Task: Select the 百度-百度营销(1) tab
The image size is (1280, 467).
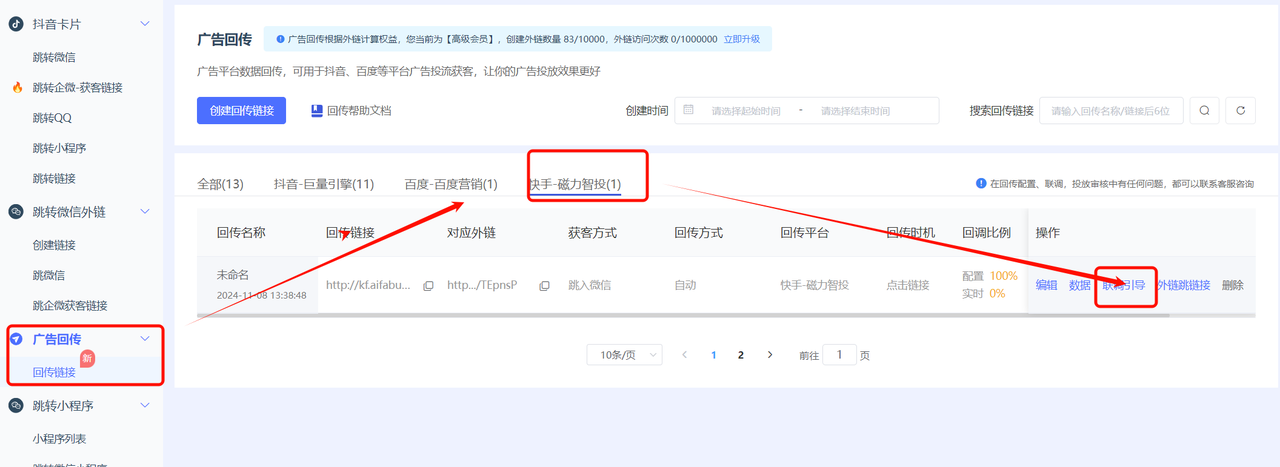Action: click(x=450, y=184)
